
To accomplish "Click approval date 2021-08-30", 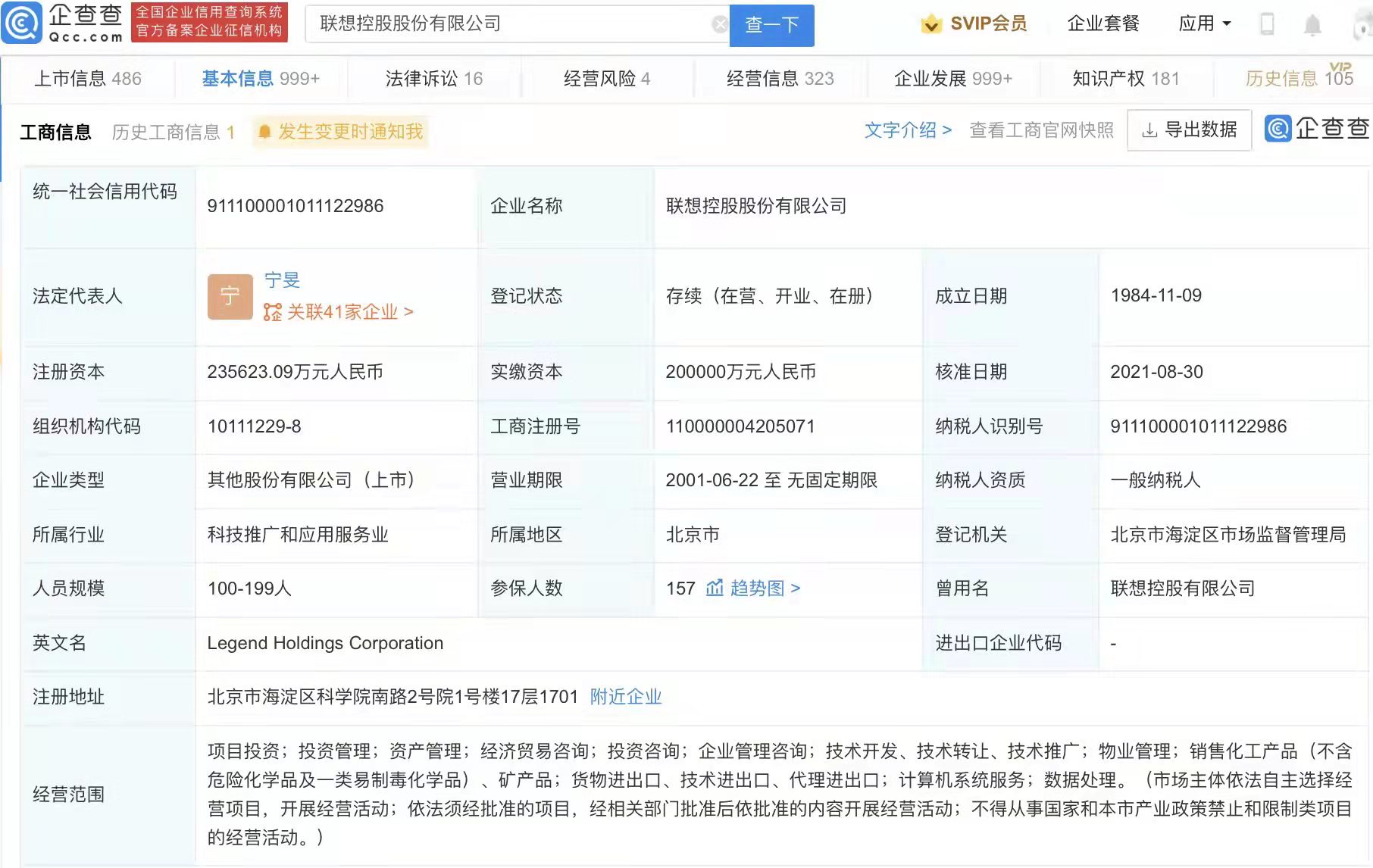I will tap(1157, 372).
